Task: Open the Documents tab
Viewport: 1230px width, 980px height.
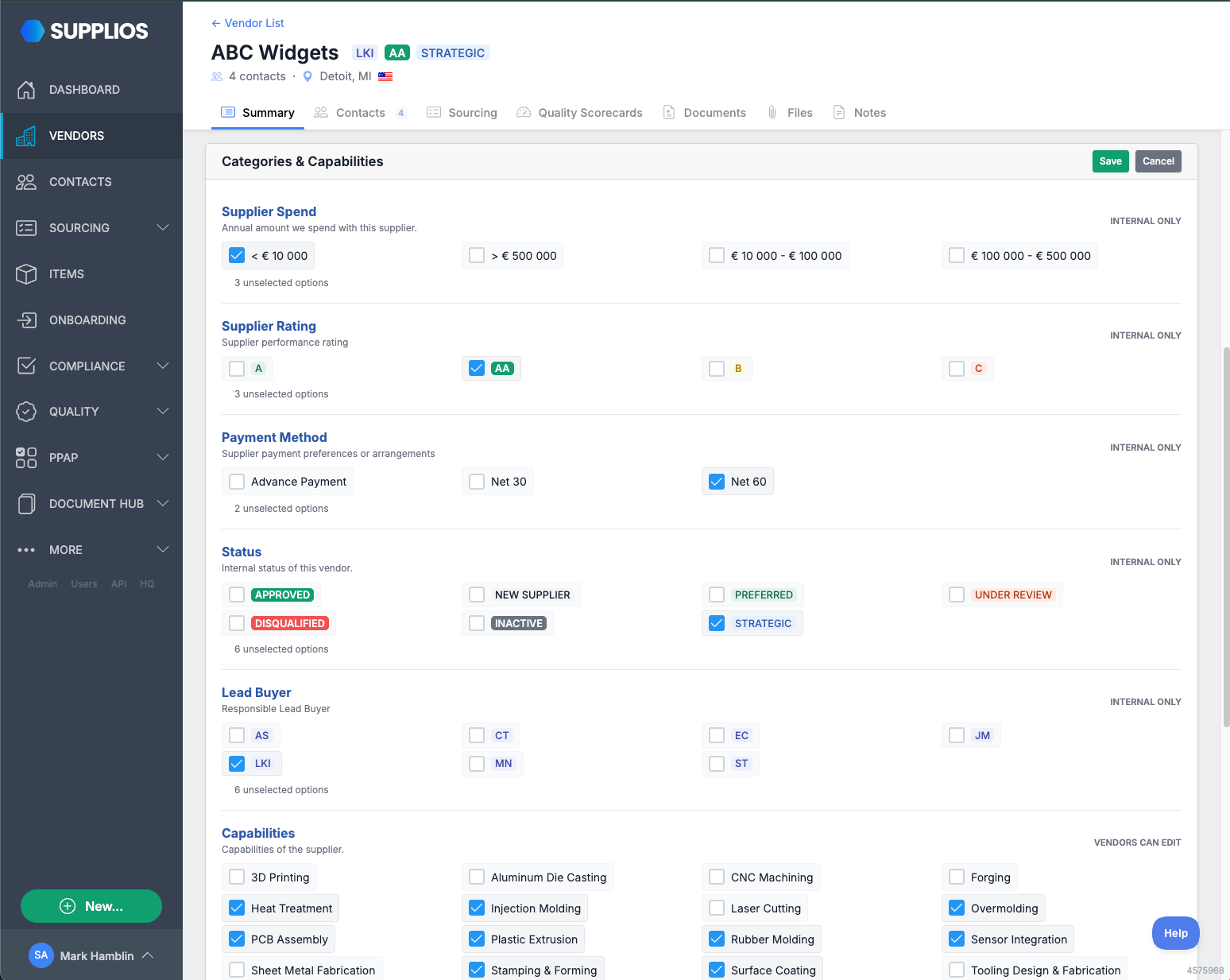Action: tap(704, 113)
